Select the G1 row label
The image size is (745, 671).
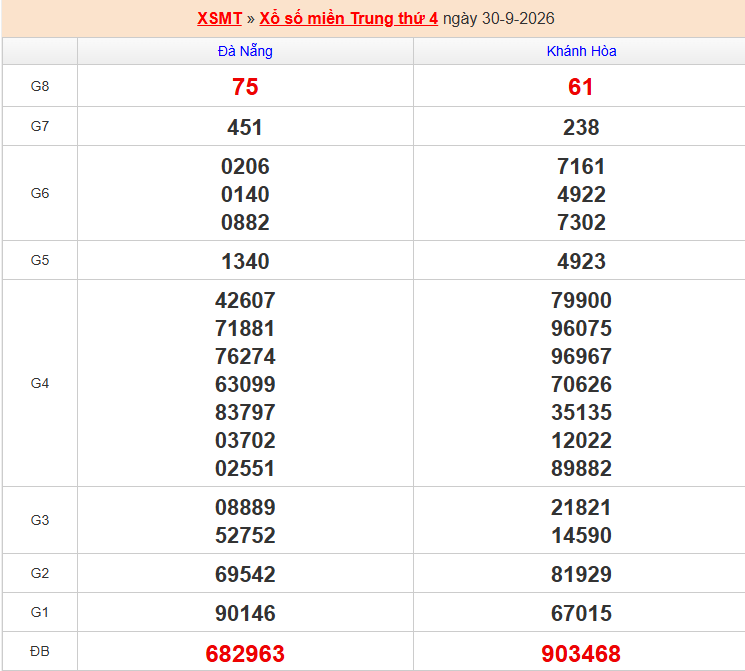tap(40, 612)
